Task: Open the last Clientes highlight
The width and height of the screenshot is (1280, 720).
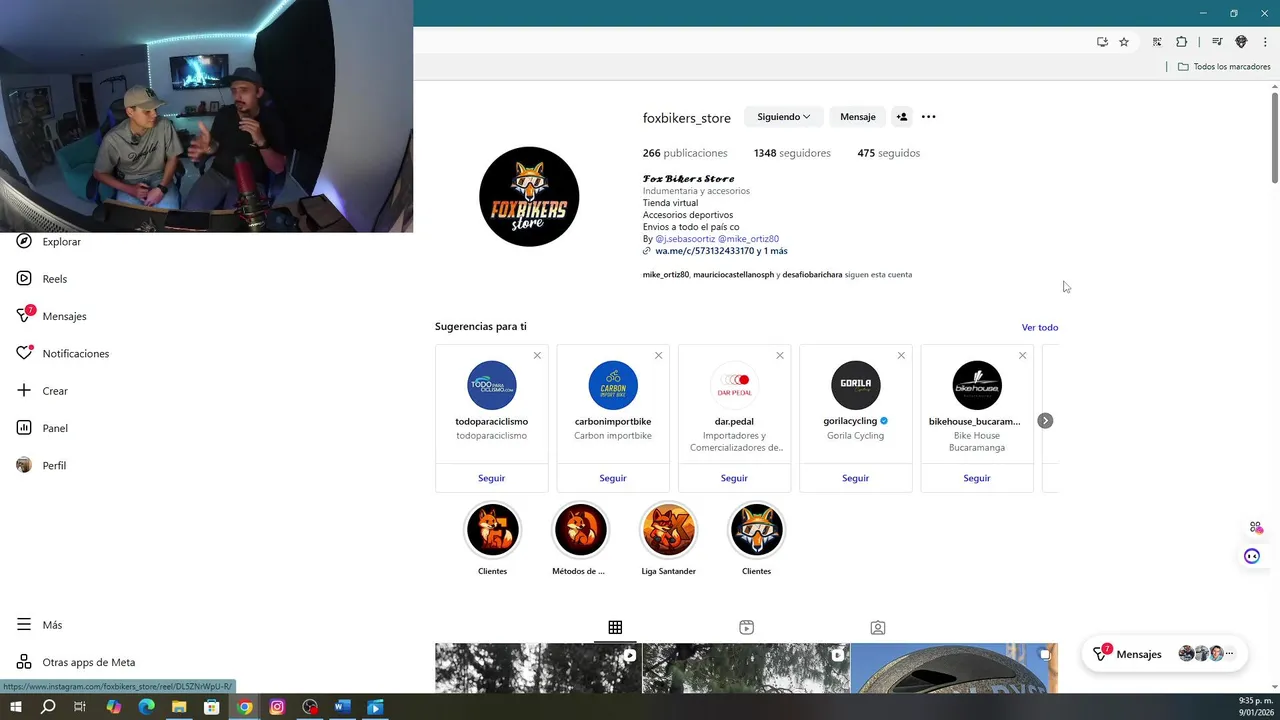Action: pyautogui.click(x=757, y=530)
